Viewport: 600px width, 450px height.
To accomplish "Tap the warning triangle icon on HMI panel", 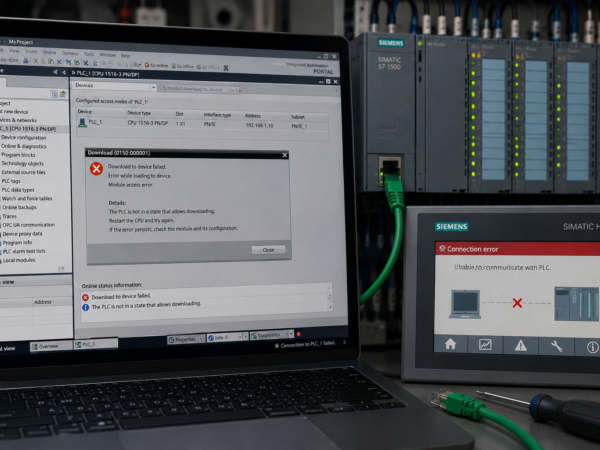I will click(520, 346).
